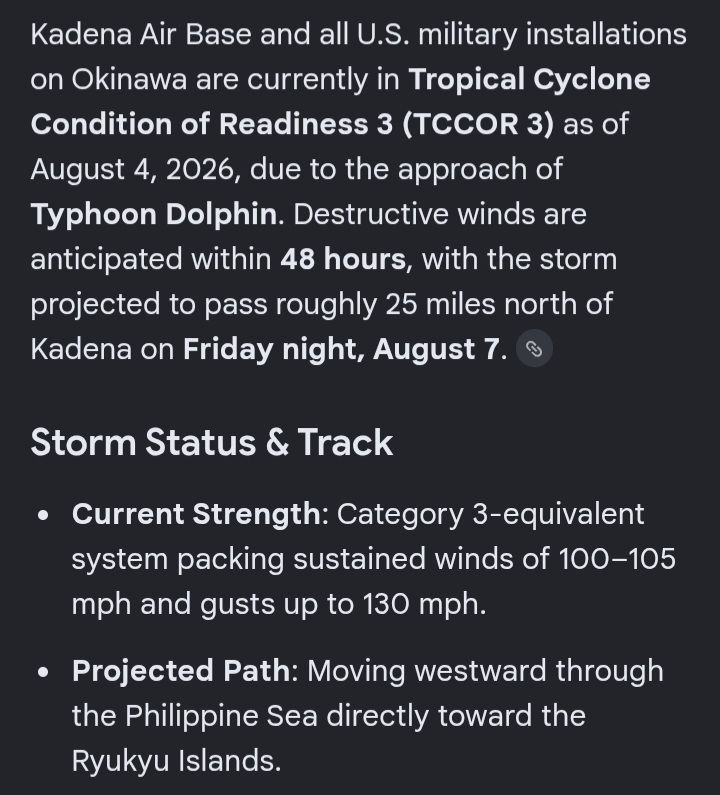Click the Category 3-equivalent text
The height and width of the screenshot is (795, 720).
[x=490, y=515]
